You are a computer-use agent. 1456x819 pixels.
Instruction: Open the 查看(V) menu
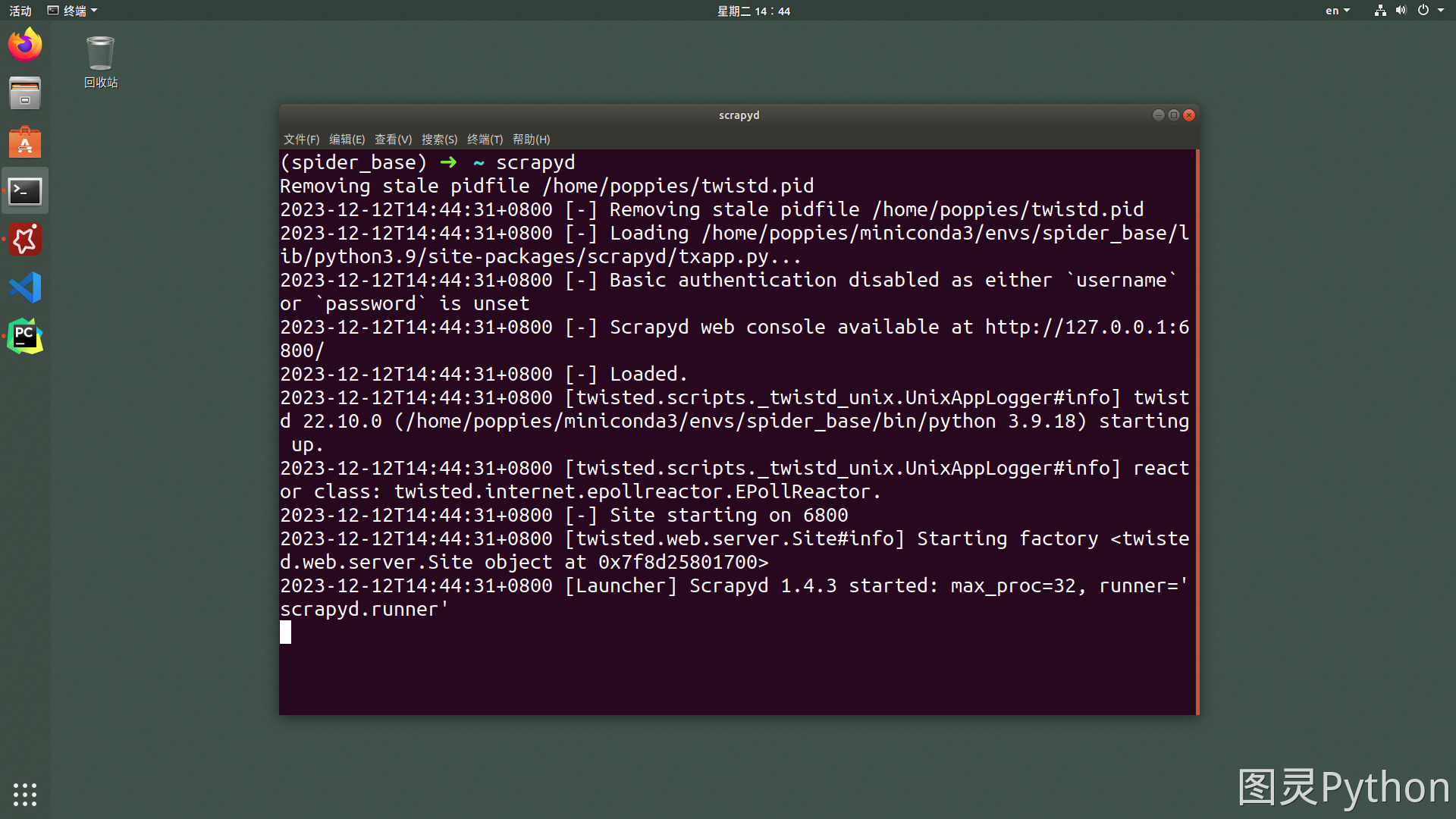pos(393,140)
